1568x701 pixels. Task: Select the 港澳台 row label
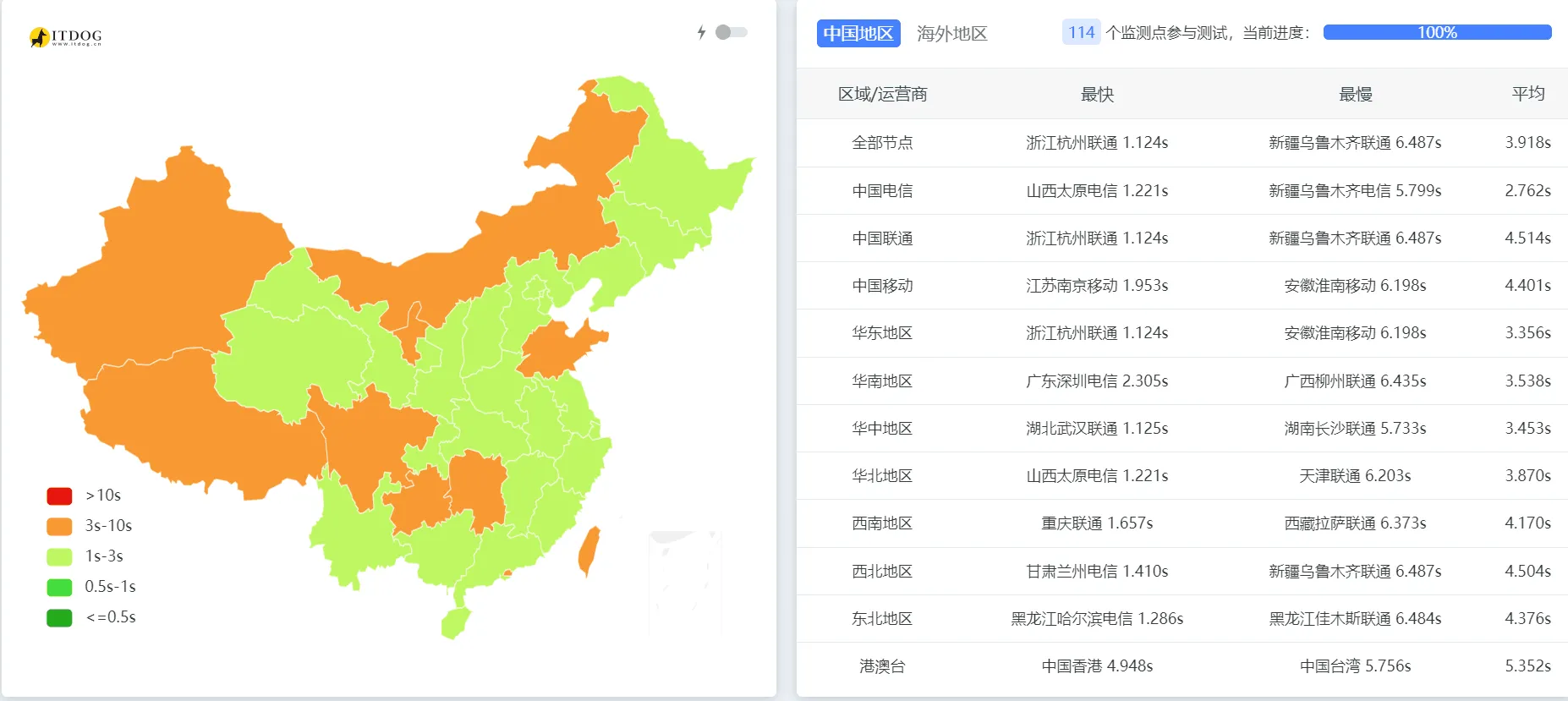(882, 666)
